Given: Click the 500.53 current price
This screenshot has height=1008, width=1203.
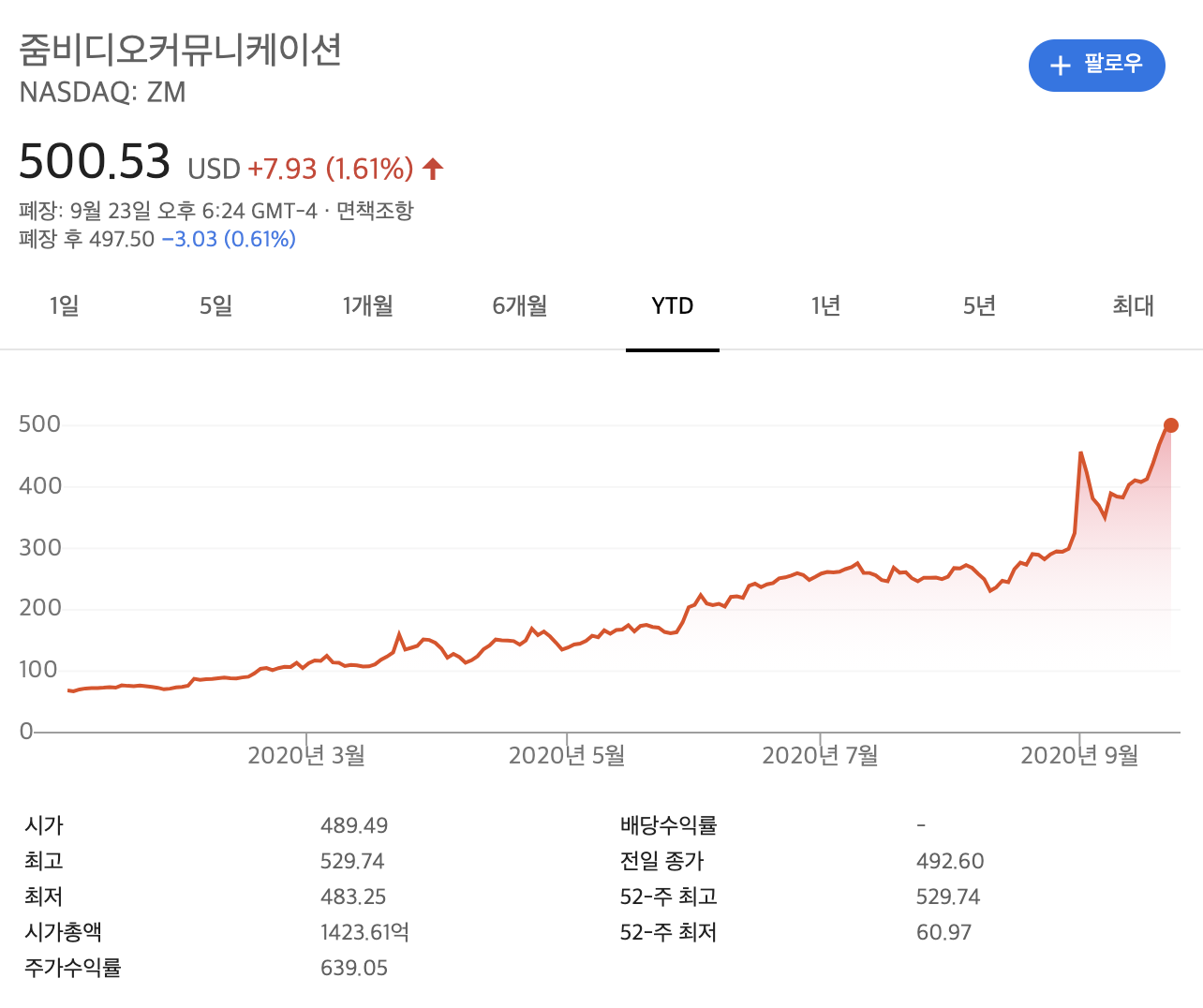Looking at the screenshot, I should pos(95,161).
